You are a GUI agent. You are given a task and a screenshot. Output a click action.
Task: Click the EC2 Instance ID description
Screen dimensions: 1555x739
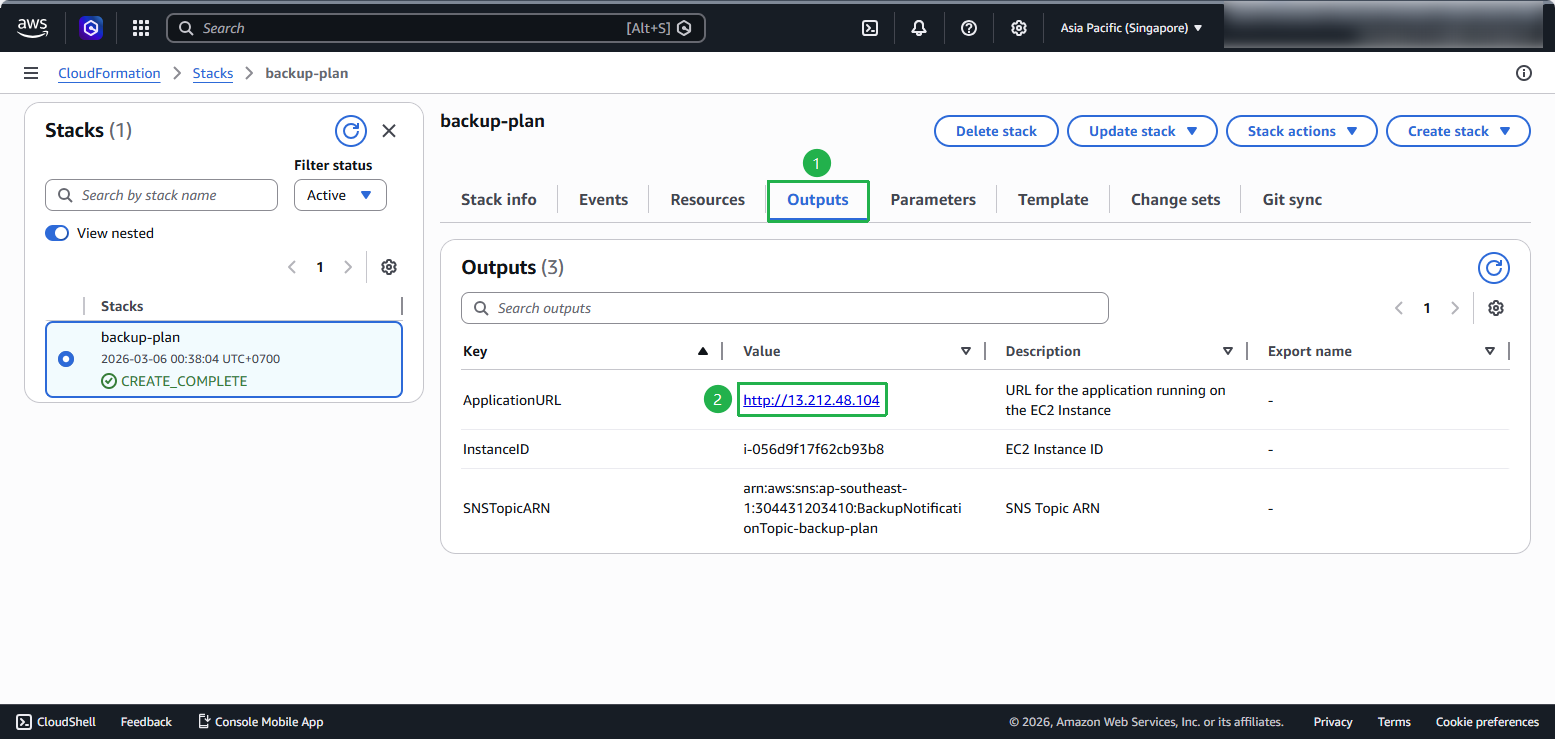coord(1054,449)
